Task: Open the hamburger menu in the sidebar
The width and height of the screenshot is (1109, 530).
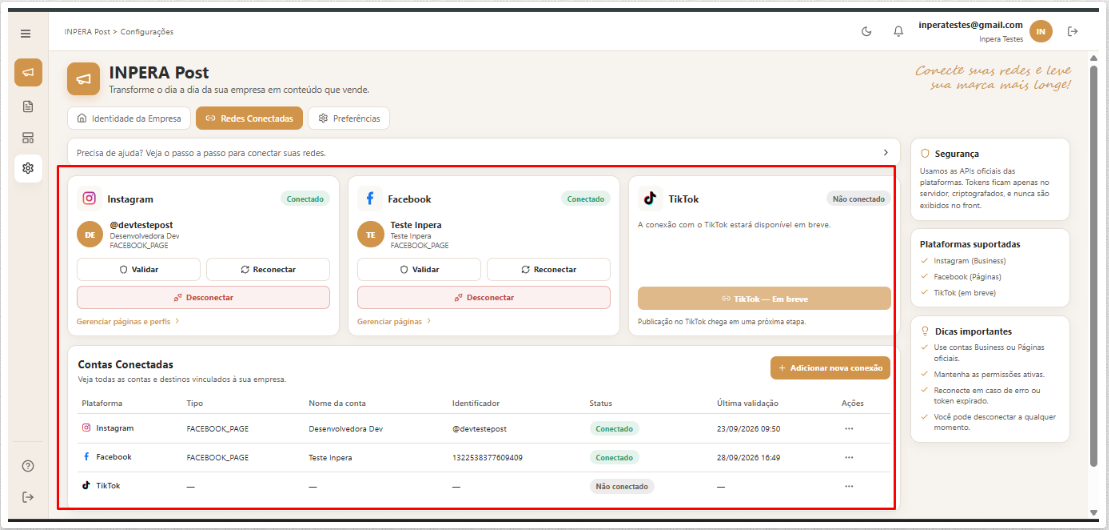Action: [26, 33]
